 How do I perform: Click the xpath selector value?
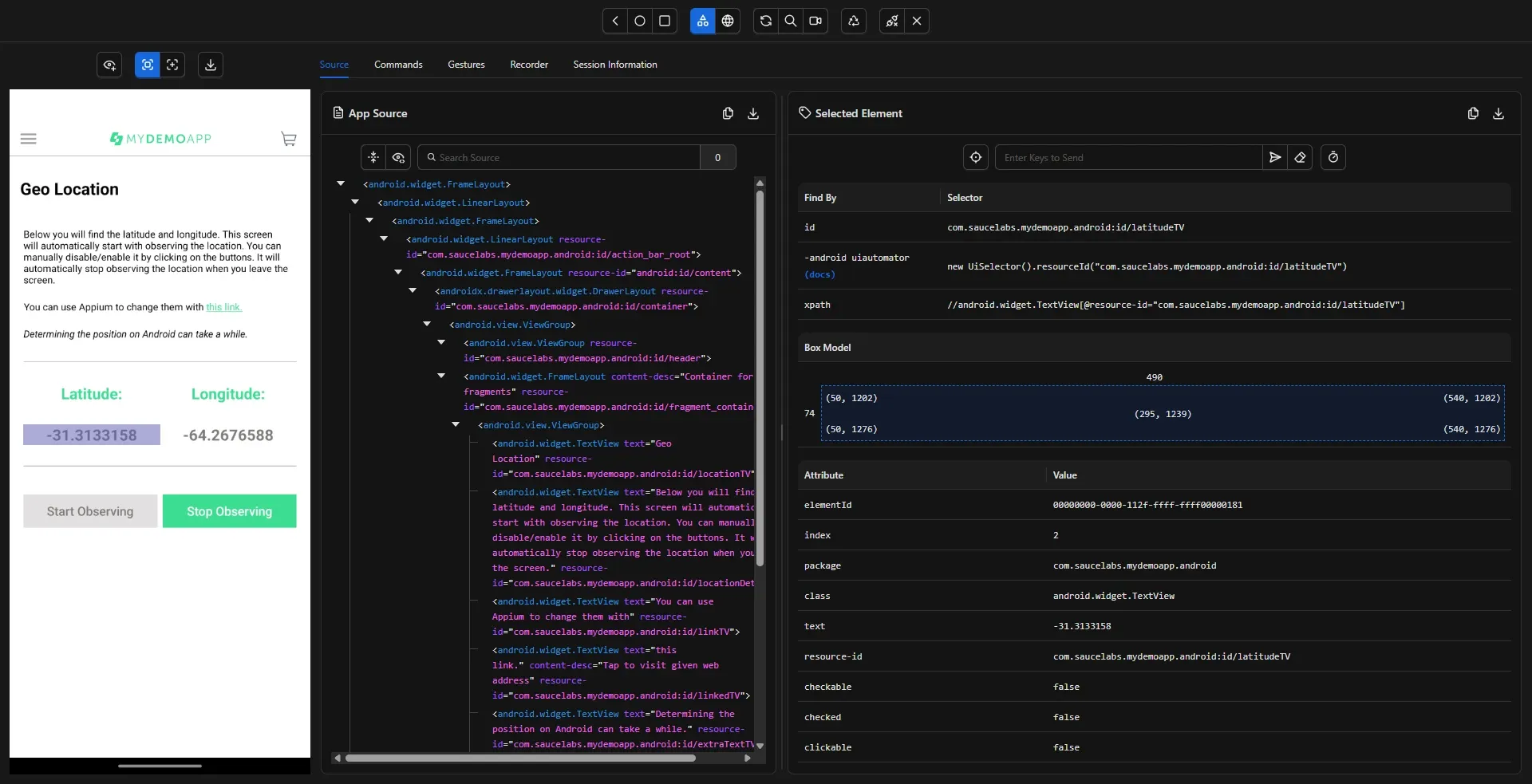[1176, 305]
